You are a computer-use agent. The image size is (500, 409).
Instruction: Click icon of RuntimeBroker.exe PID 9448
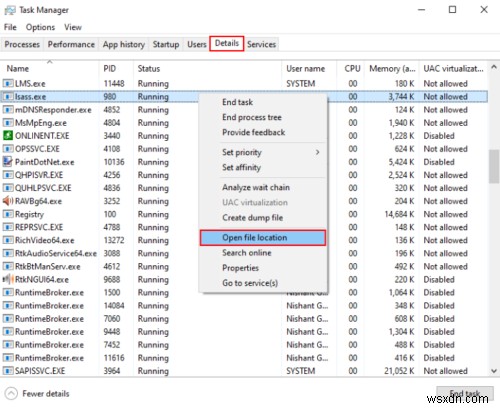(8, 332)
